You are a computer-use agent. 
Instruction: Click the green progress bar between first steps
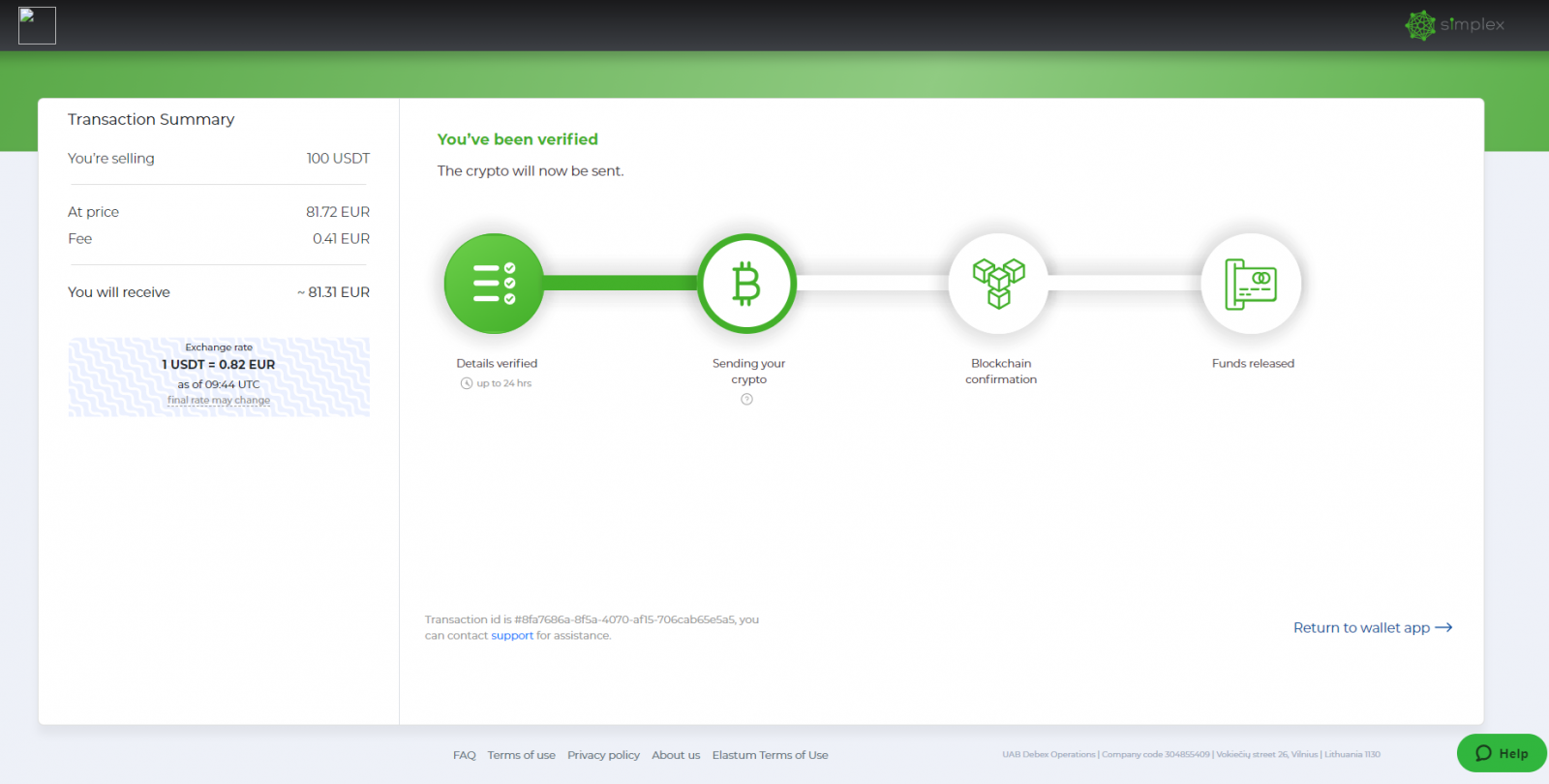pos(620,283)
